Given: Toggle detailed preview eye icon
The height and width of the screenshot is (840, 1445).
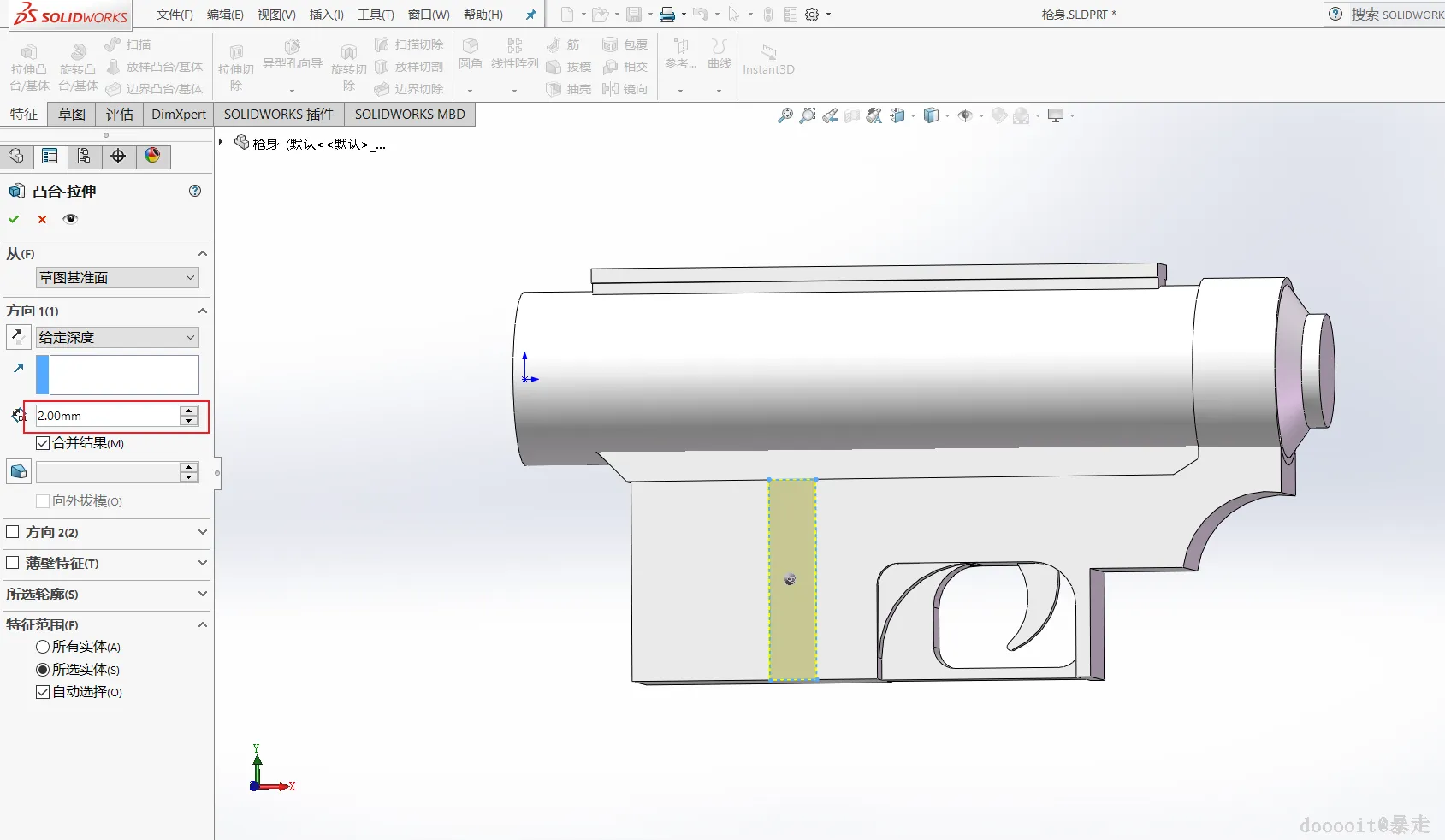Looking at the screenshot, I should [70, 219].
